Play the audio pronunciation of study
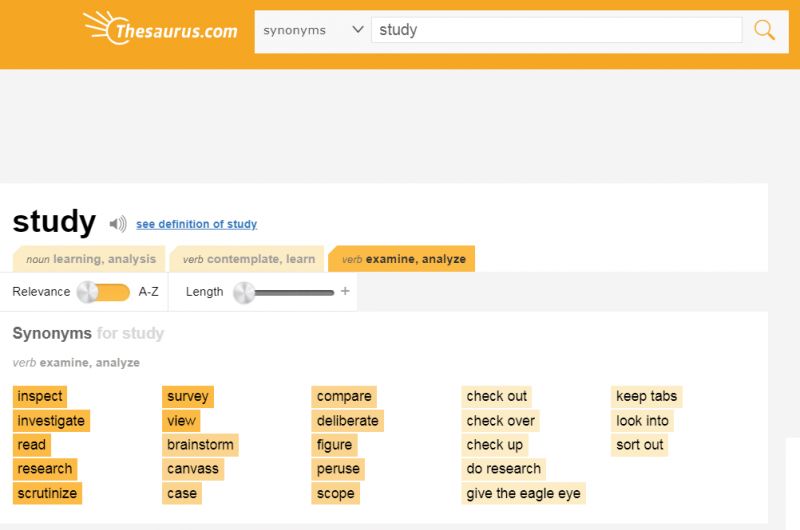Image resolution: width=800 pixels, height=530 pixels. tap(118, 224)
